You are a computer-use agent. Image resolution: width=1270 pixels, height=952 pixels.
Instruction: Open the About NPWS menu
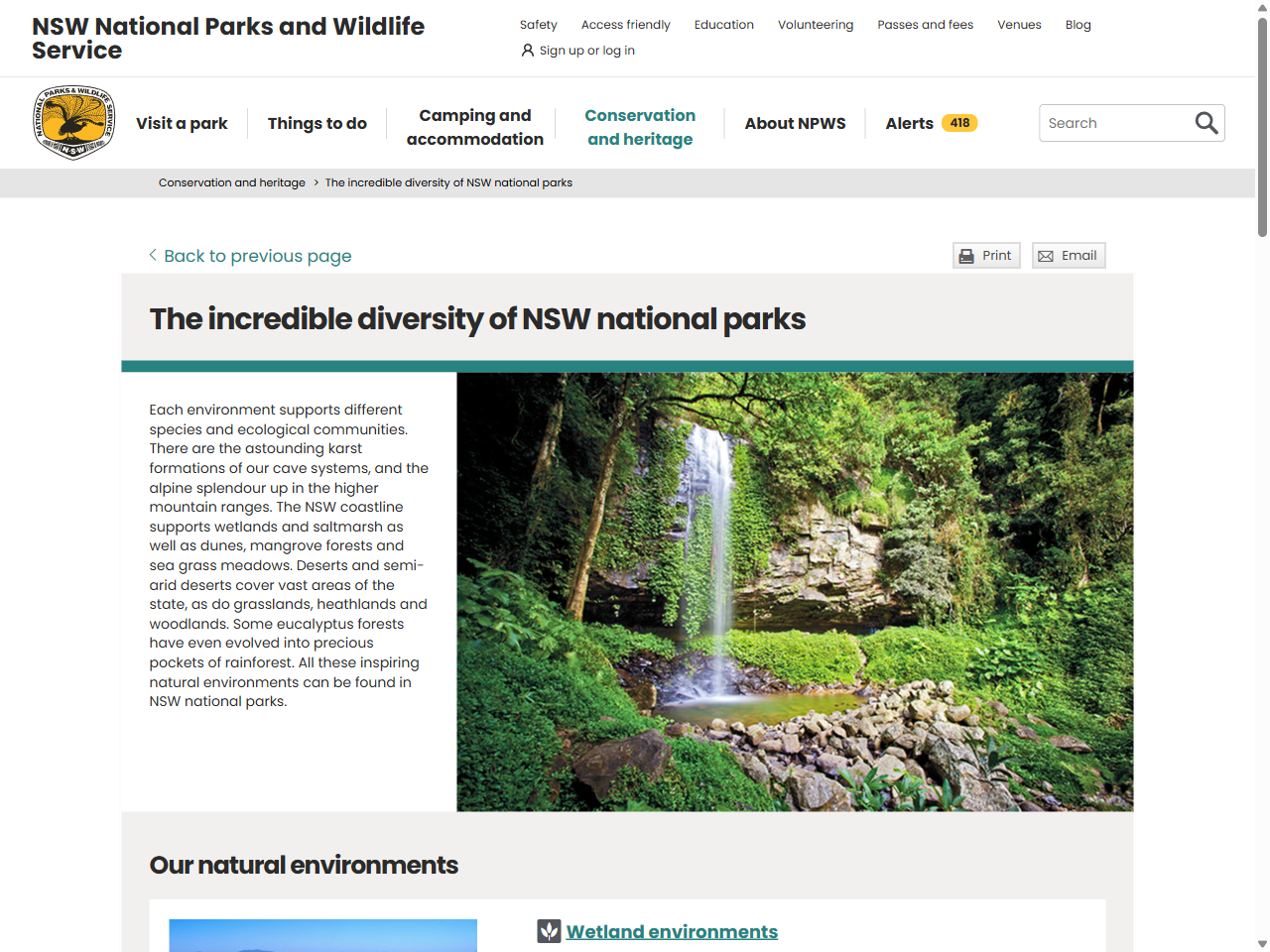pyautogui.click(x=795, y=123)
